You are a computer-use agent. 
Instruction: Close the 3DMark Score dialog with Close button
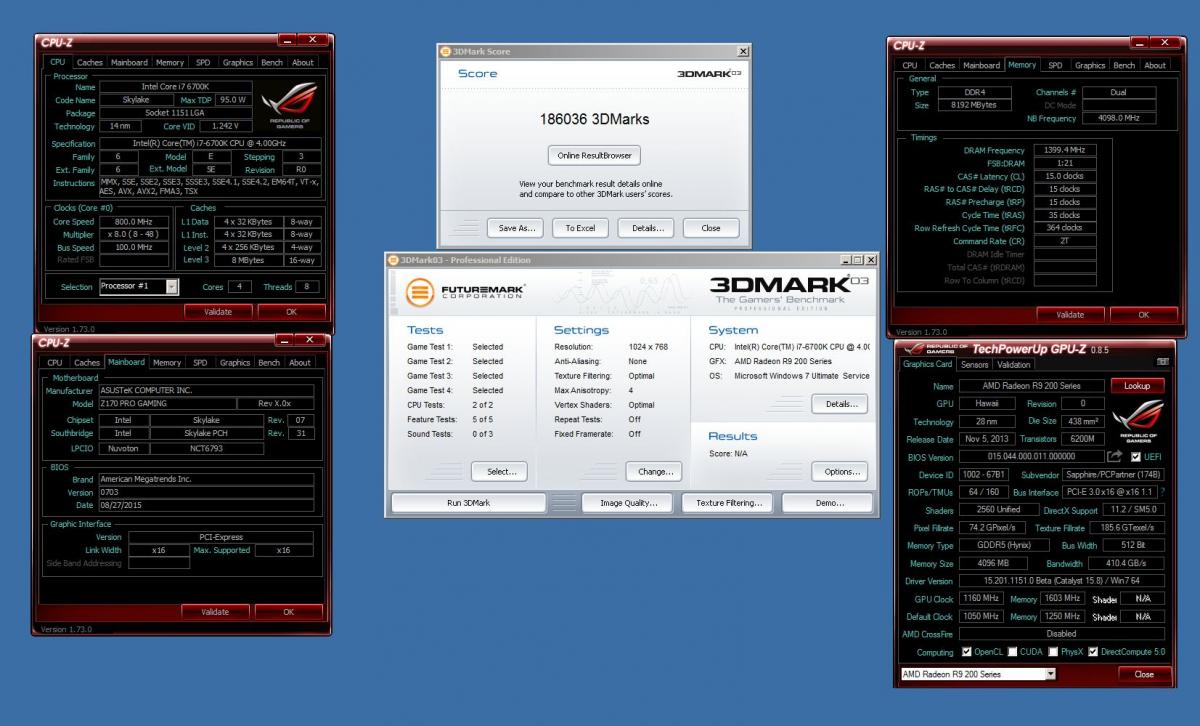pyautogui.click(x=711, y=228)
